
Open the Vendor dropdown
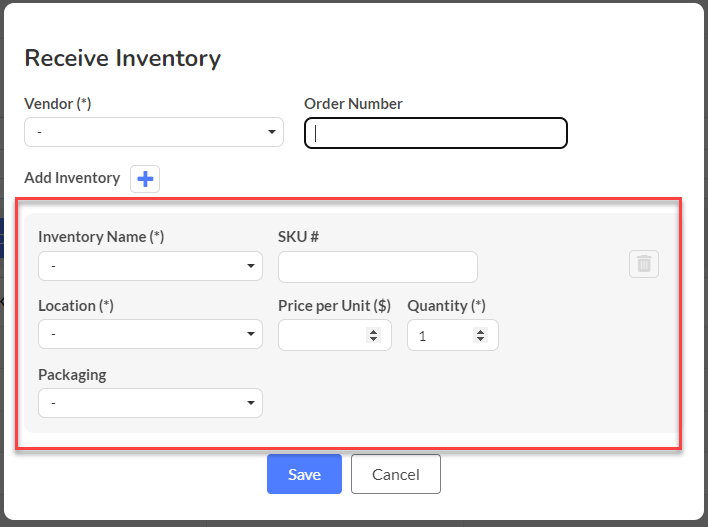154,132
